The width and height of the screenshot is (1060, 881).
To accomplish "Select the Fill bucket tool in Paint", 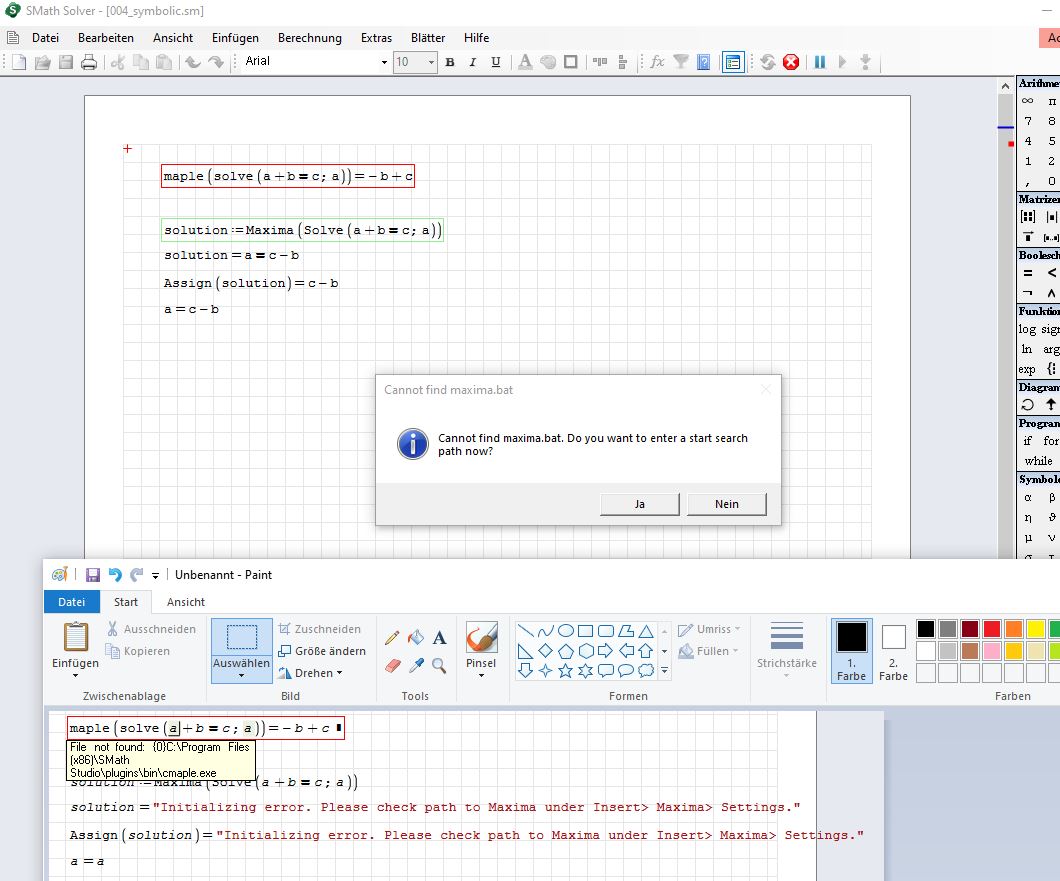I will [416, 637].
